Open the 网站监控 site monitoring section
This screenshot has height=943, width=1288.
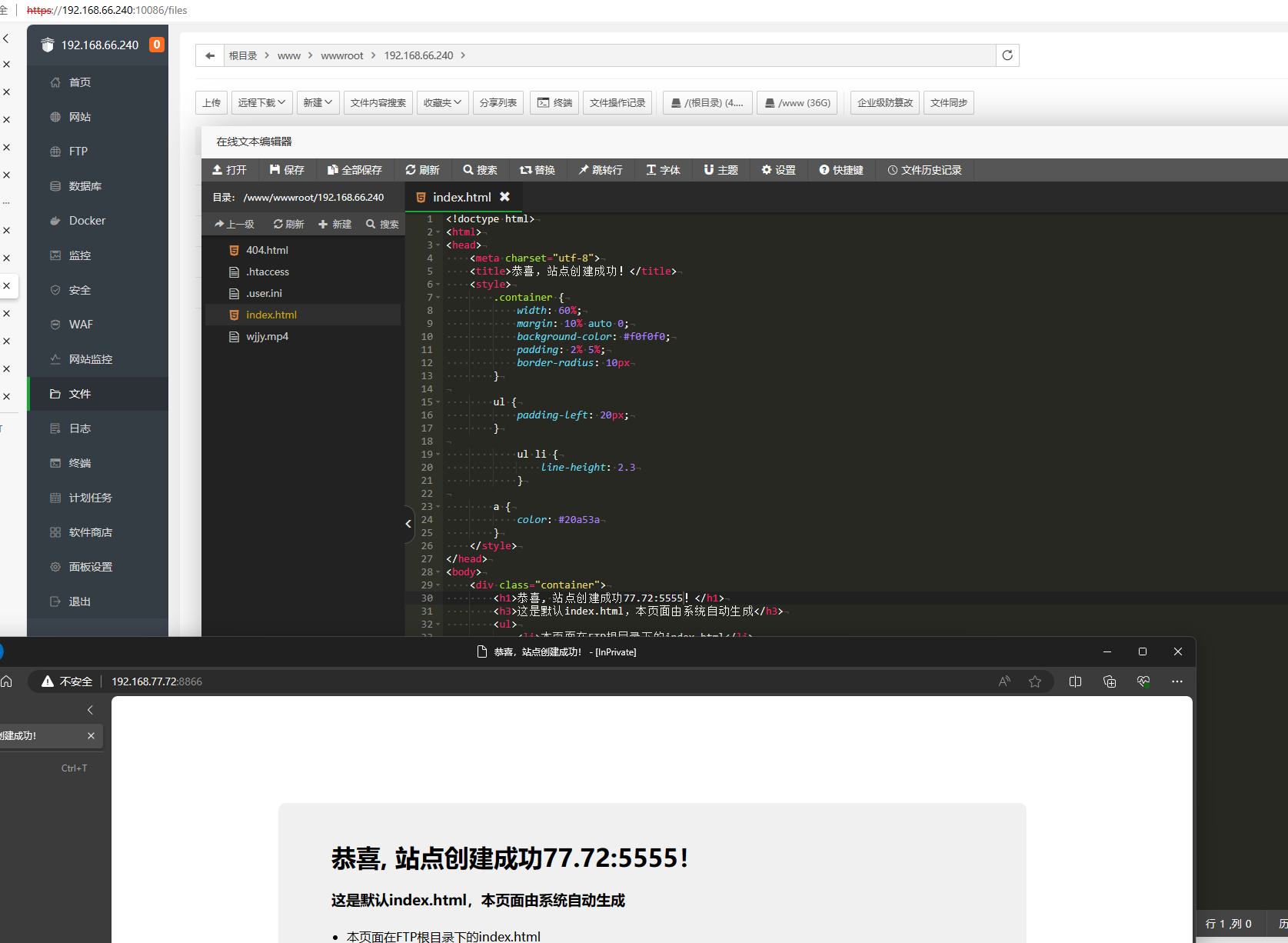[90, 359]
